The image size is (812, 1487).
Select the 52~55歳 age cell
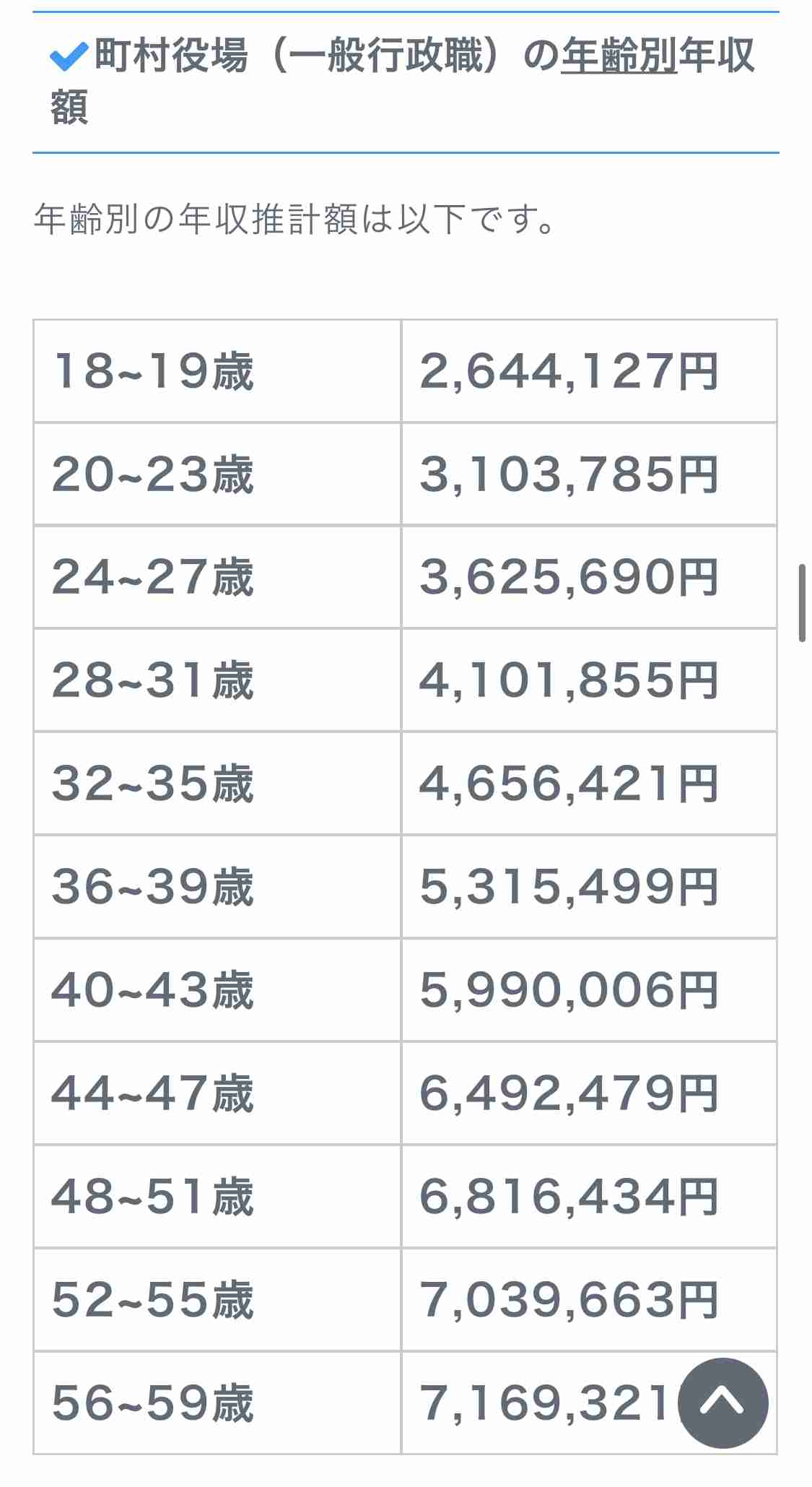pyautogui.click(x=217, y=1299)
